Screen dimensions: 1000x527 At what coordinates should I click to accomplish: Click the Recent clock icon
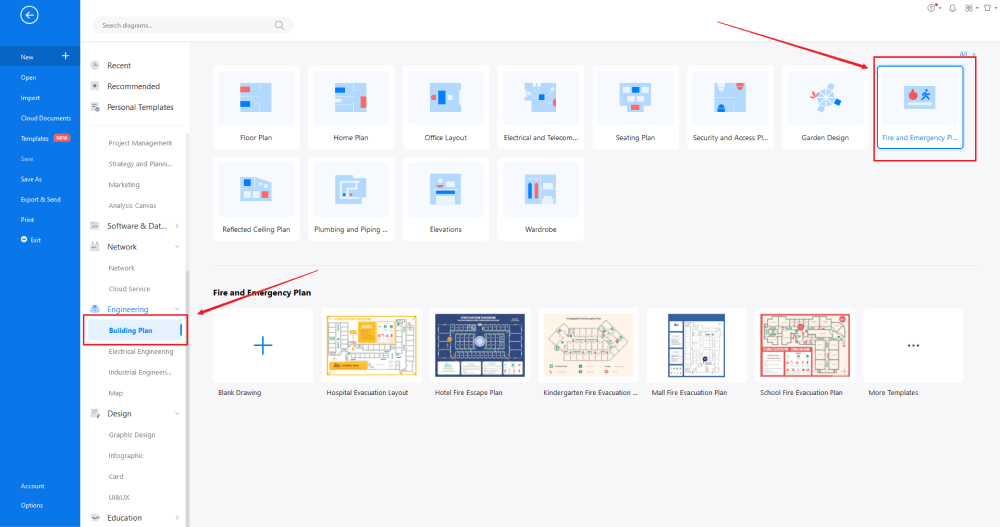pyautogui.click(x=95, y=65)
